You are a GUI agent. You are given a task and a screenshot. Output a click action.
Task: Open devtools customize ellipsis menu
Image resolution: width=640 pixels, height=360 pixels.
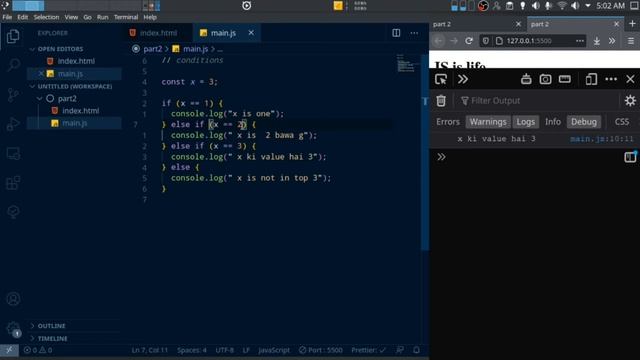pyautogui.click(x=611, y=79)
